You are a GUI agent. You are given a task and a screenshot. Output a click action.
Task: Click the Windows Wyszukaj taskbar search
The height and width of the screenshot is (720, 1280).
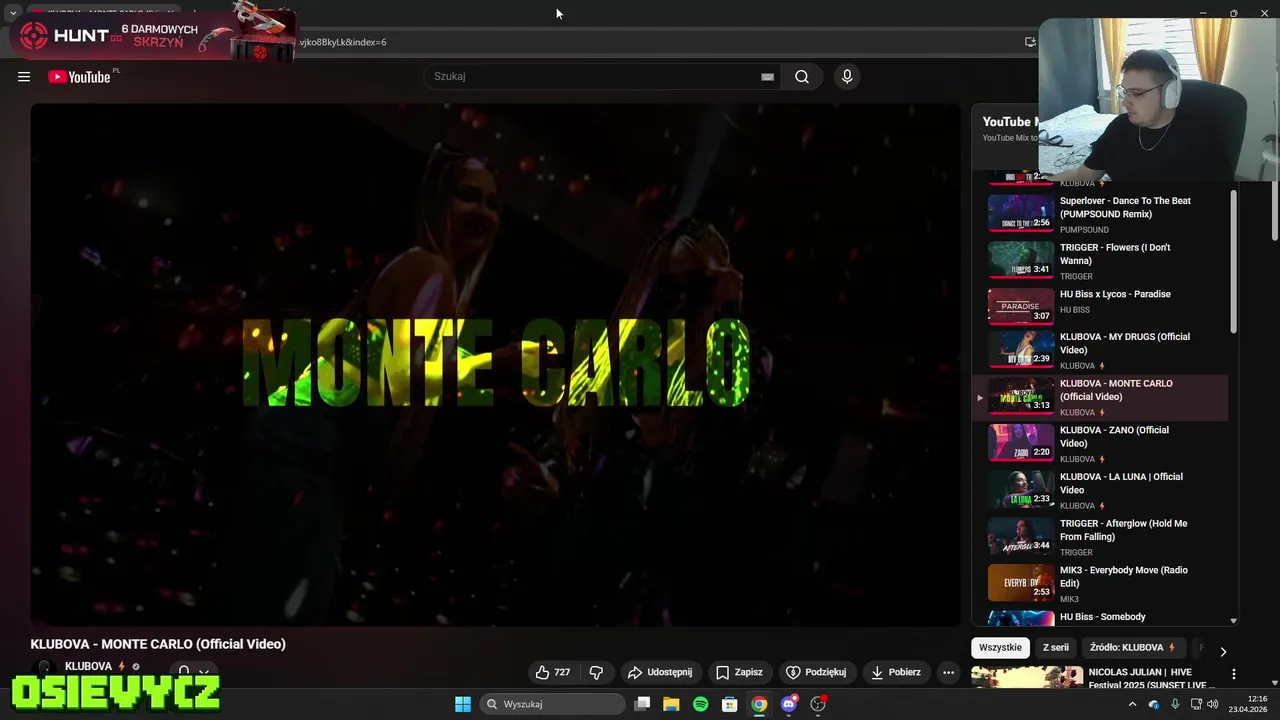pyautogui.click(x=552, y=704)
